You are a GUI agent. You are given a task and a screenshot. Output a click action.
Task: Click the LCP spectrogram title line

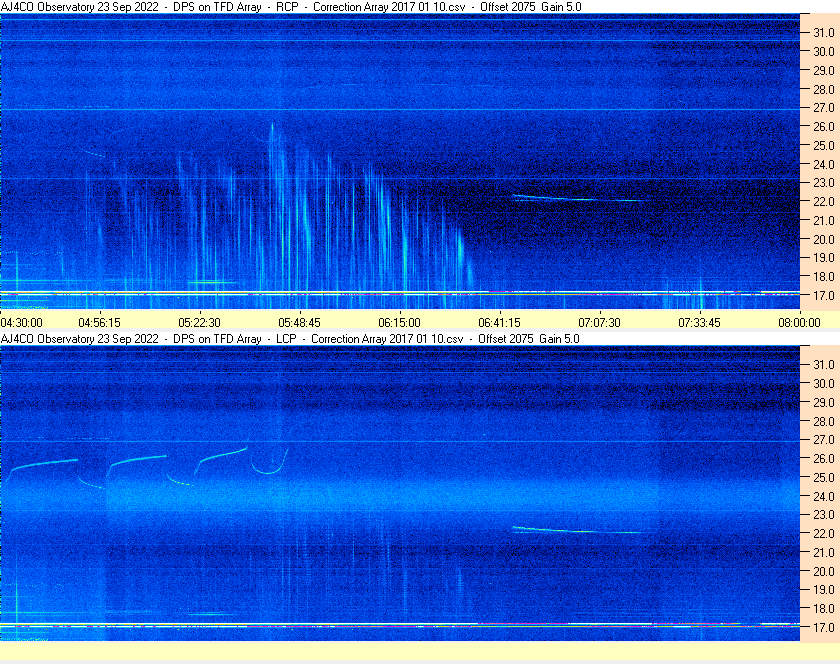pos(290,339)
